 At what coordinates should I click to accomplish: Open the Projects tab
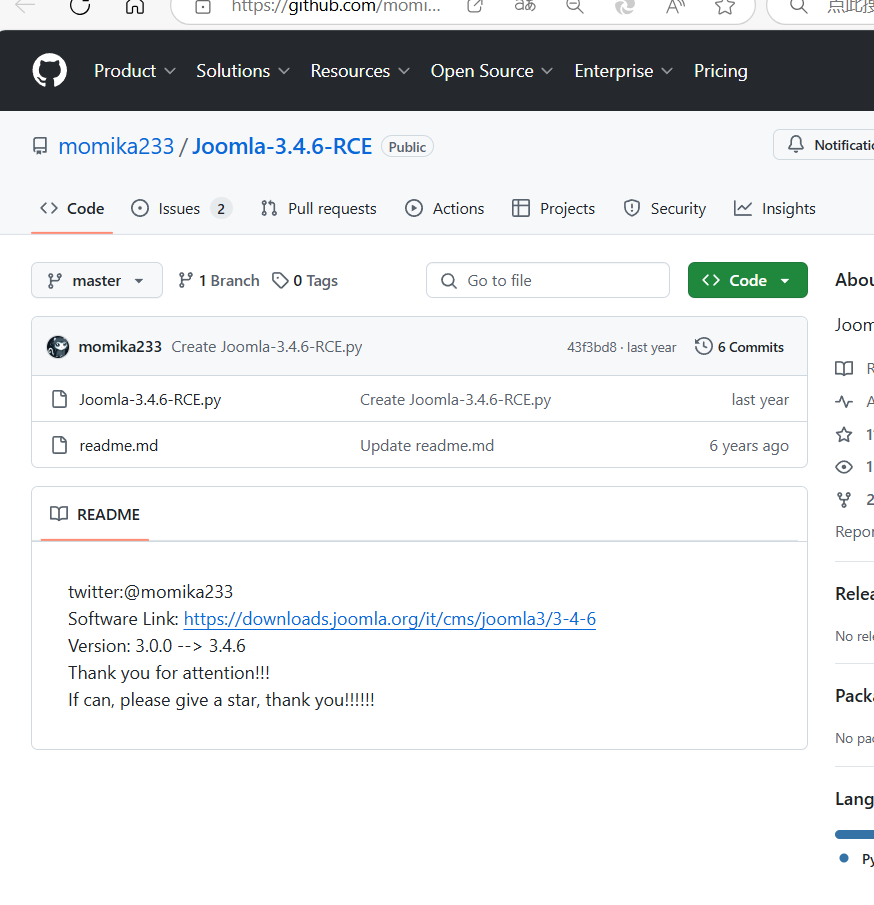pos(553,208)
